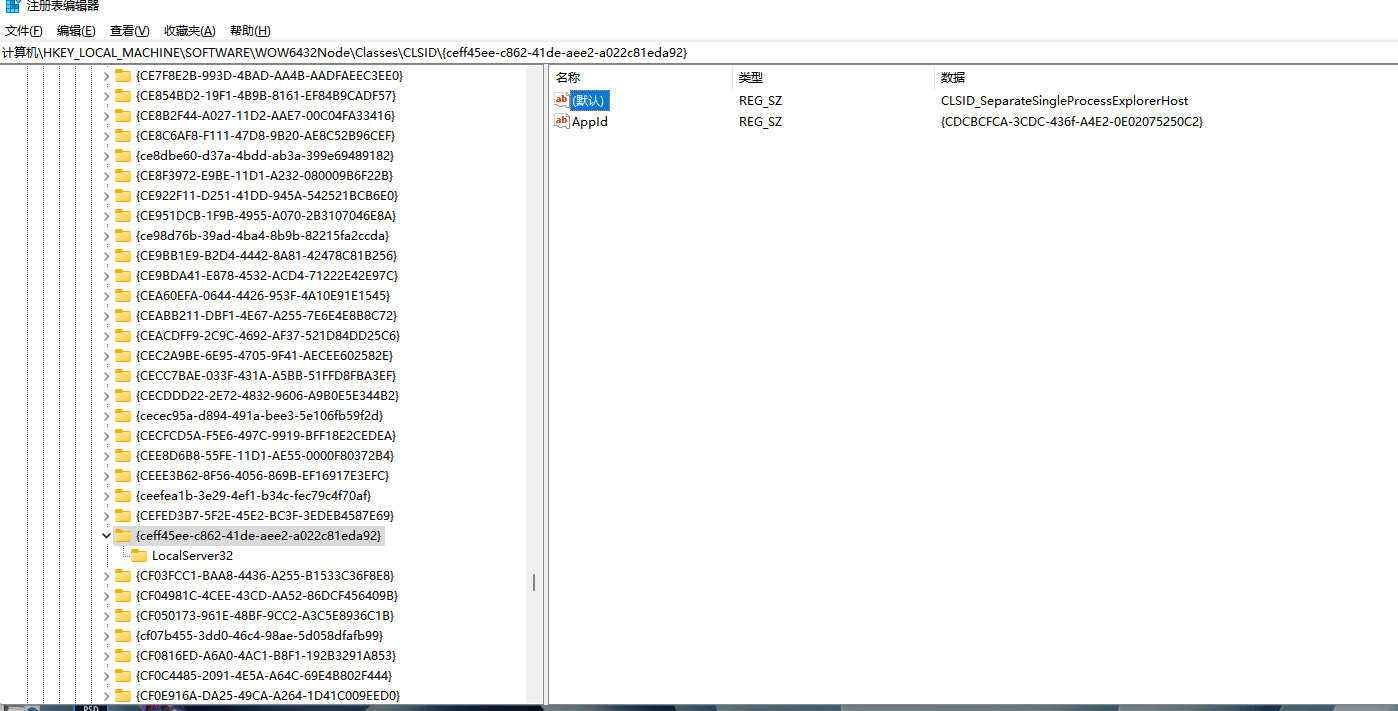
Task: Click the ab string icon beside AppId
Action: pyautogui.click(x=561, y=121)
